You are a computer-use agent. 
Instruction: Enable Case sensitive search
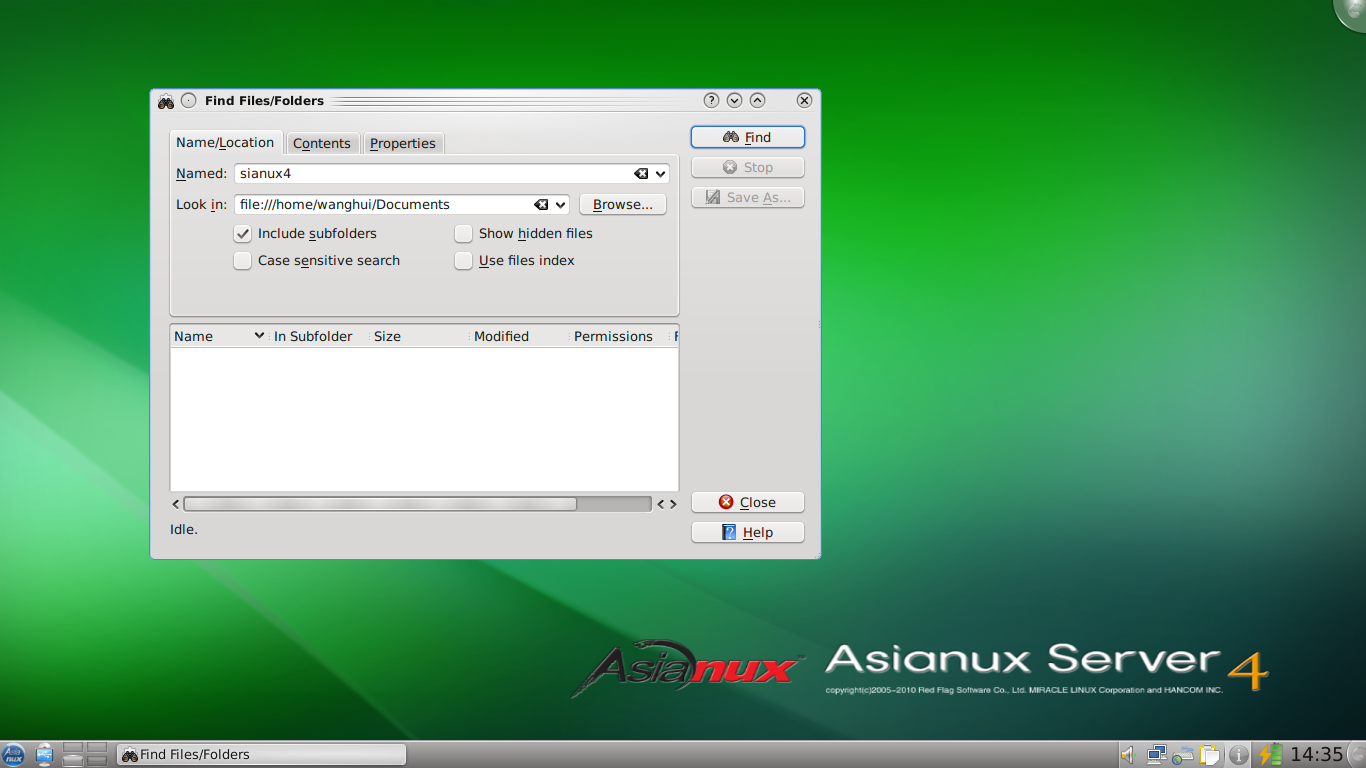click(x=242, y=261)
